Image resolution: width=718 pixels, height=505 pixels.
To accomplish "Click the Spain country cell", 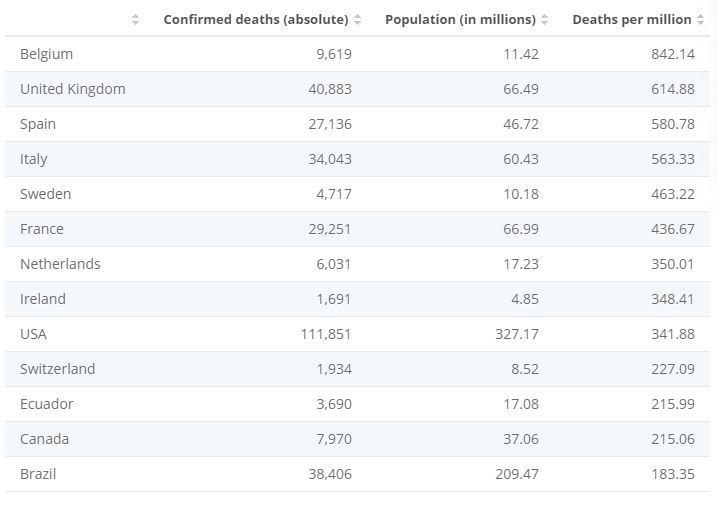I will tap(38, 124).
